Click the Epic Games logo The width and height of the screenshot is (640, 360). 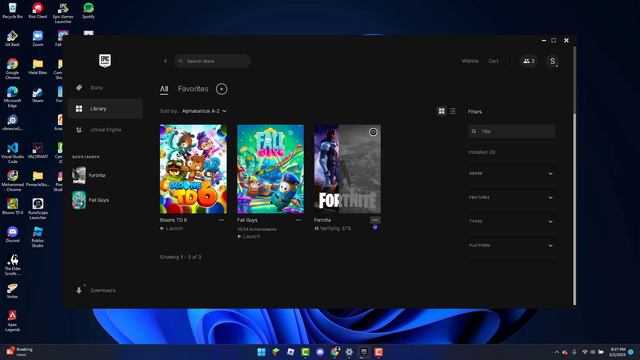[105, 61]
